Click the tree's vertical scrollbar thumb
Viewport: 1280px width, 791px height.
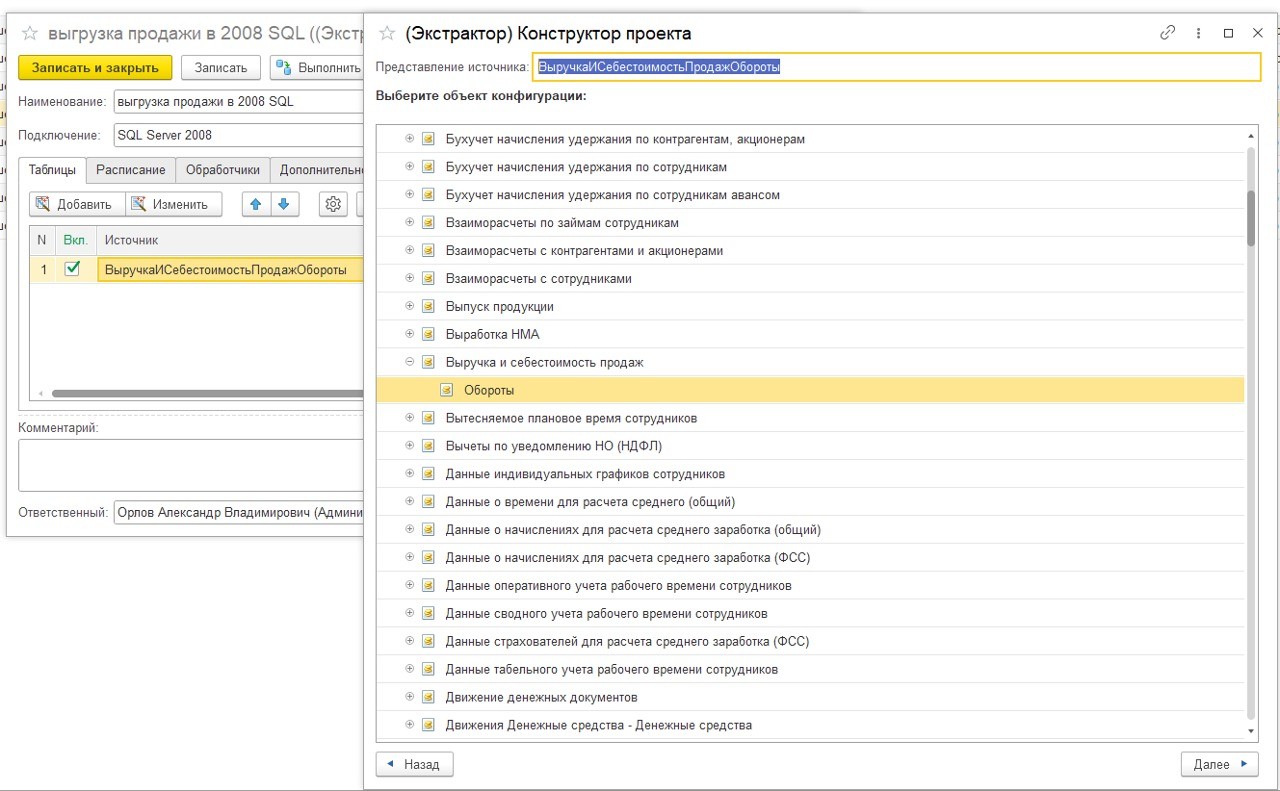click(1251, 217)
